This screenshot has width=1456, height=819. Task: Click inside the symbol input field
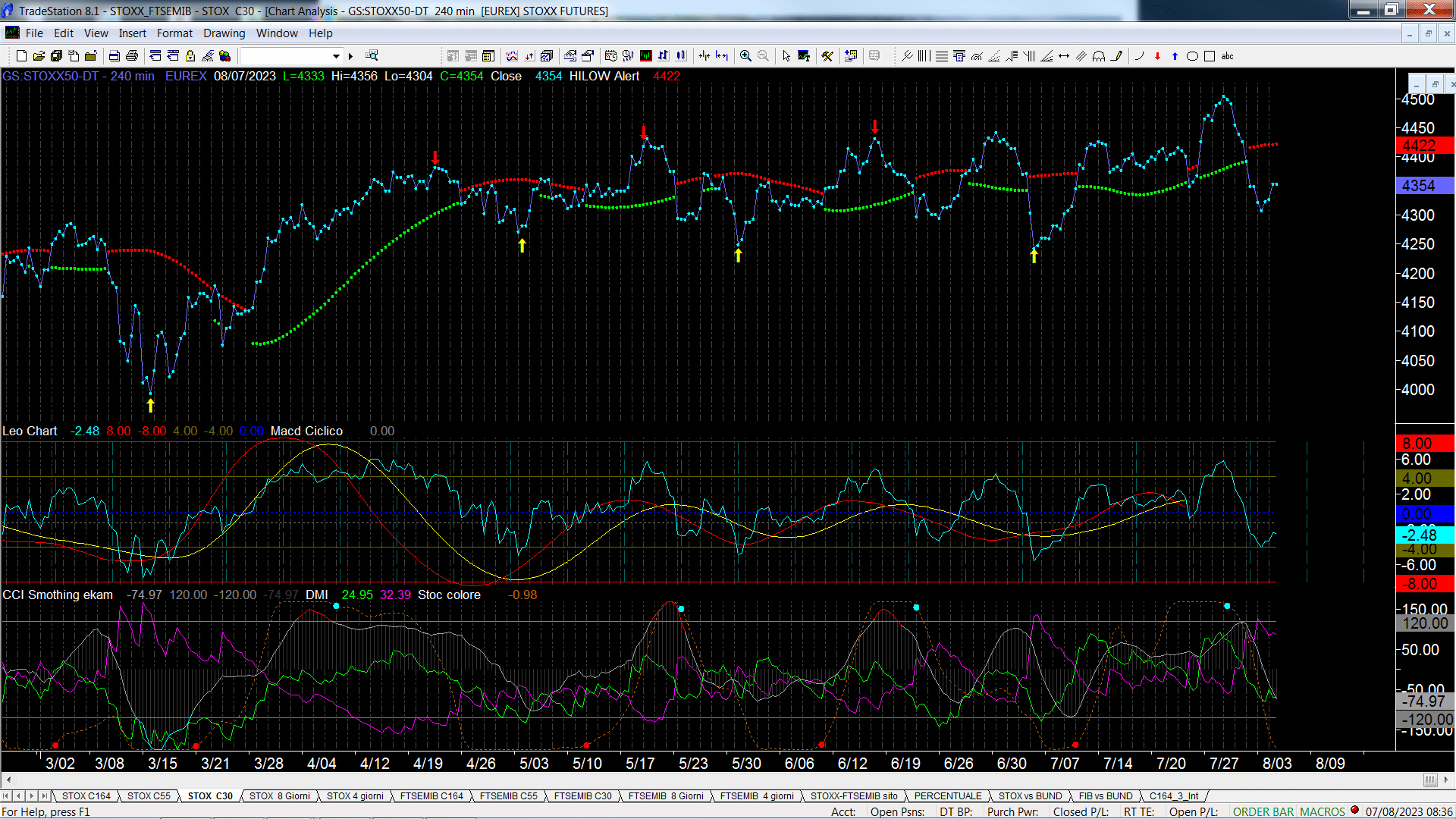coord(285,56)
